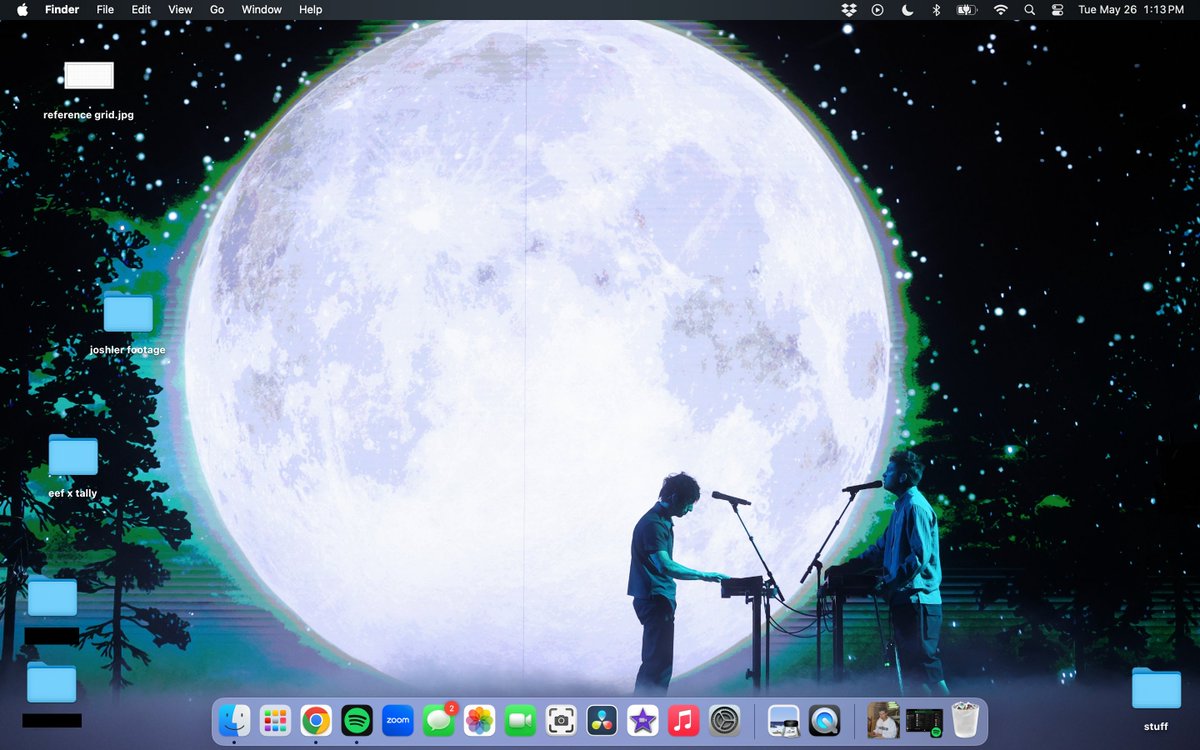Click the 'joshler footage' folder label
1200x750 pixels.
click(x=128, y=350)
